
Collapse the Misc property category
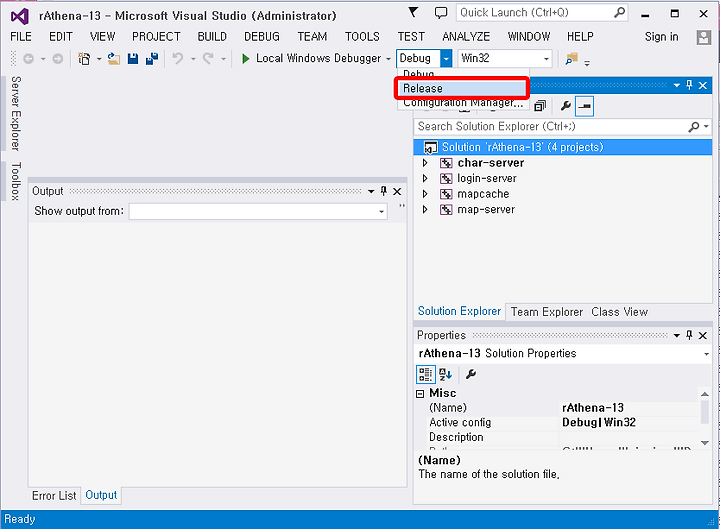click(420, 394)
